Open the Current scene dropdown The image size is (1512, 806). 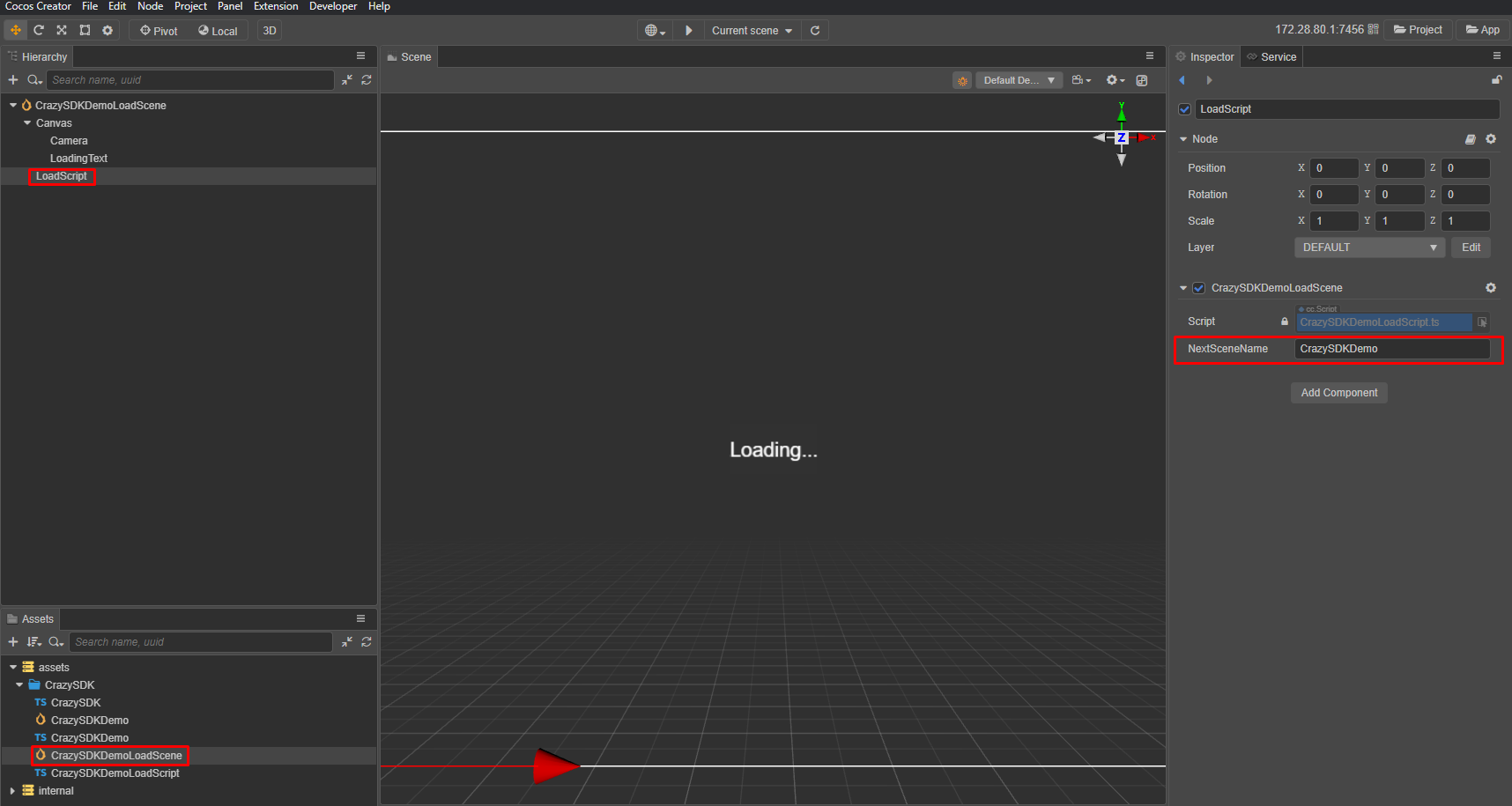tap(752, 31)
